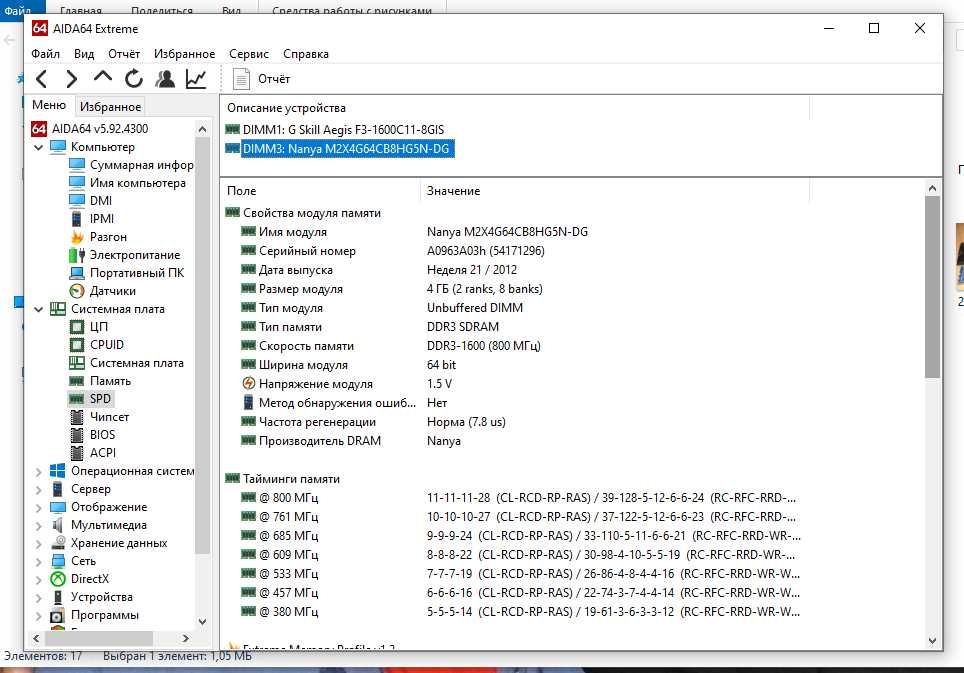Collapse the Компьютер tree node
This screenshot has height=673, width=964.
(38, 147)
